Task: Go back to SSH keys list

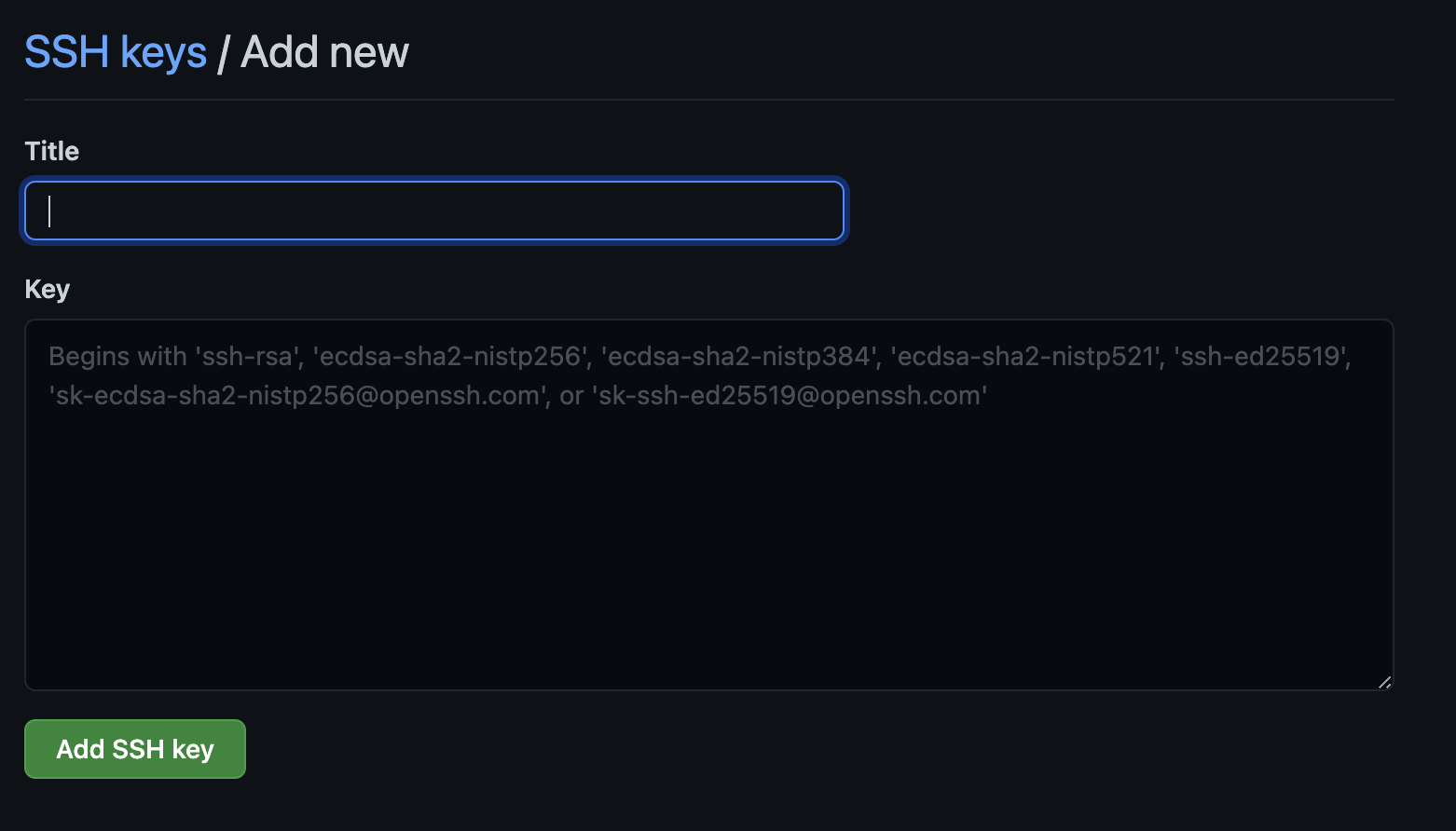Action: [116, 52]
